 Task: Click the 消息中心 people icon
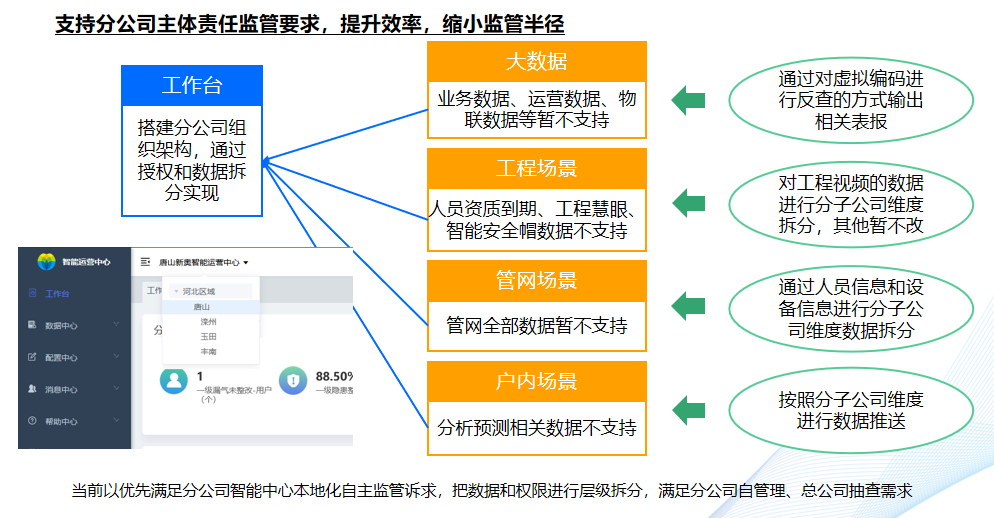point(32,389)
